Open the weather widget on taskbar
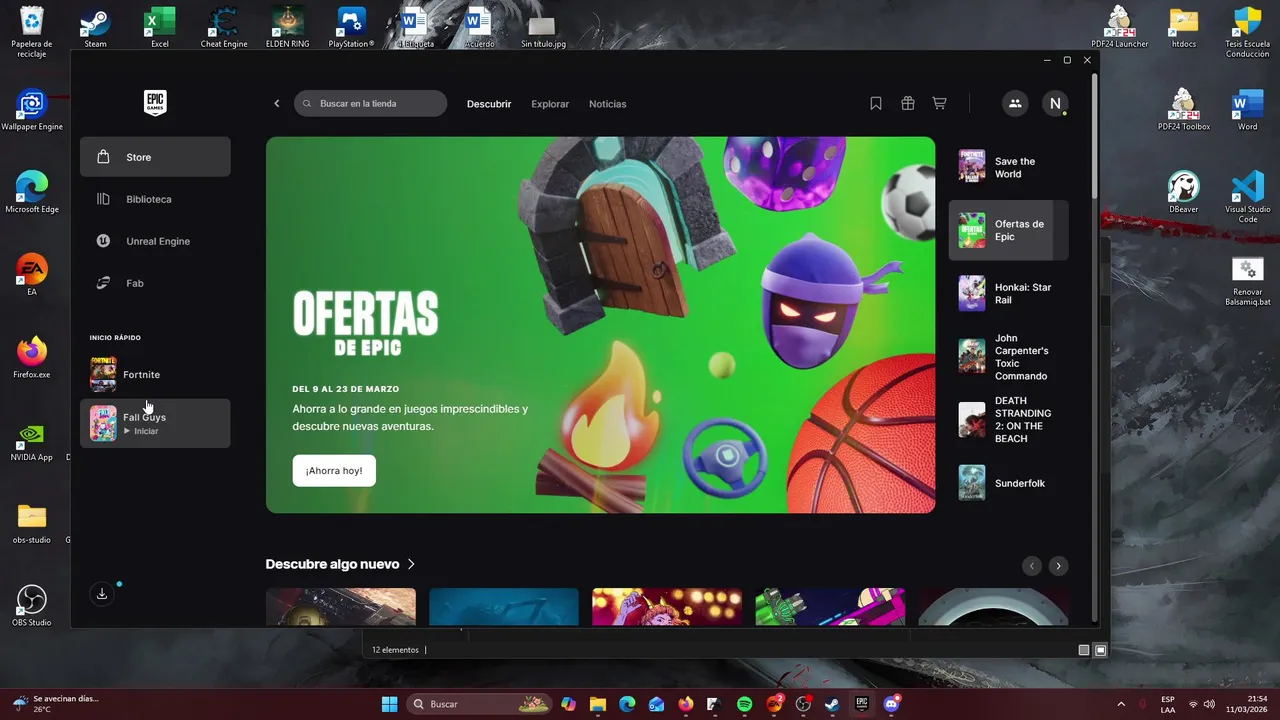The width and height of the screenshot is (1280, 720). [57, 704]
